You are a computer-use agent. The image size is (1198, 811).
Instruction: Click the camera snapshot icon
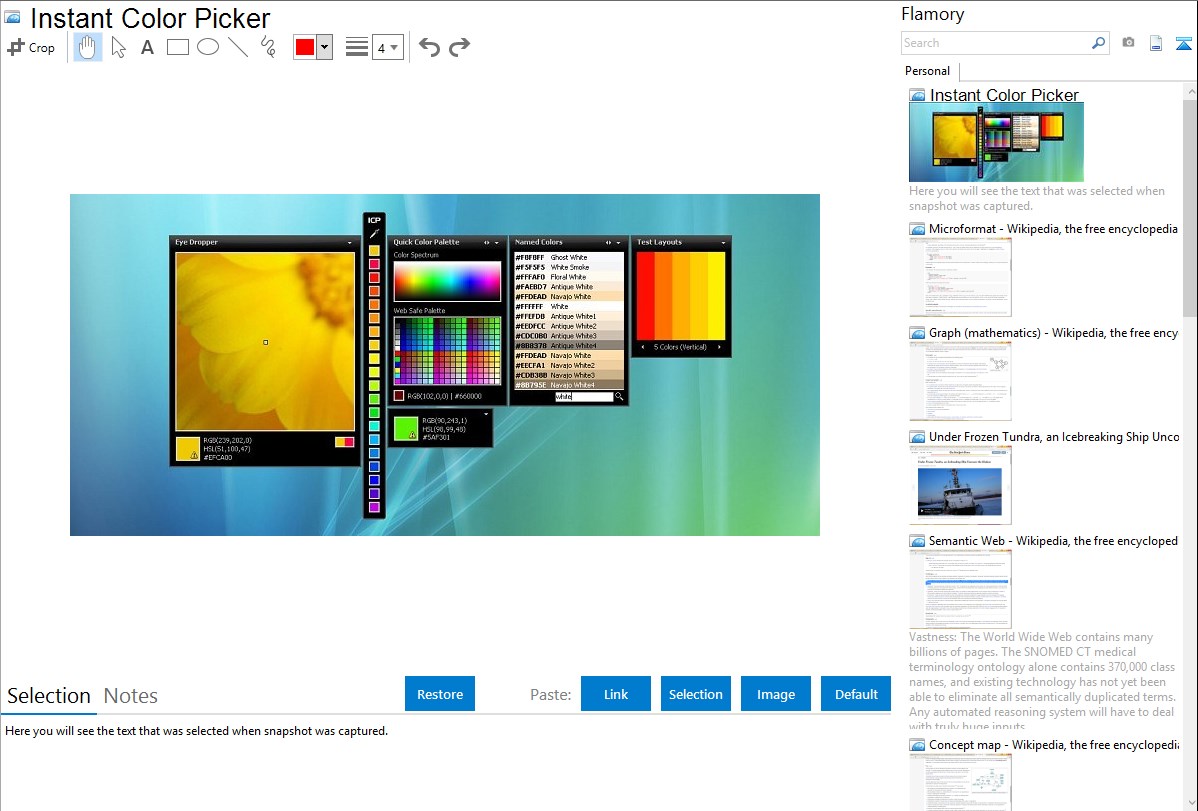(x=1128, y=43)
